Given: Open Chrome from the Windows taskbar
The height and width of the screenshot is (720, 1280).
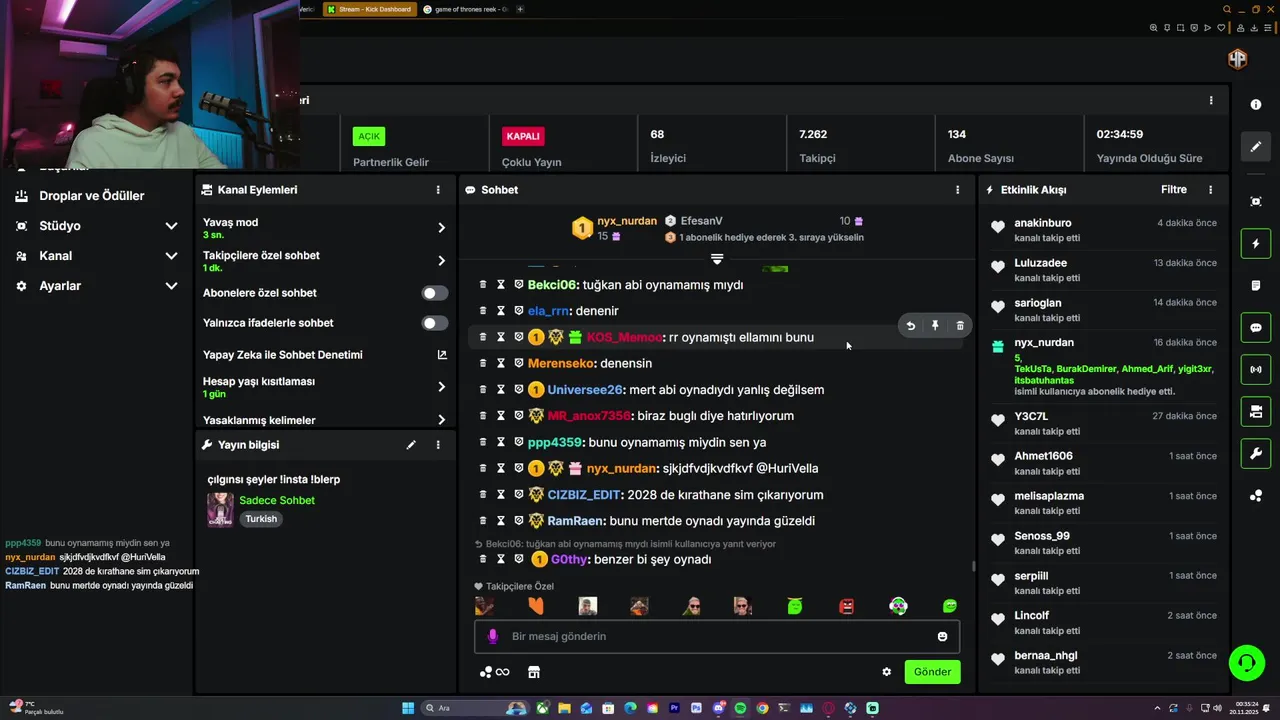Looking at the screenshot, I should point(762,708).
